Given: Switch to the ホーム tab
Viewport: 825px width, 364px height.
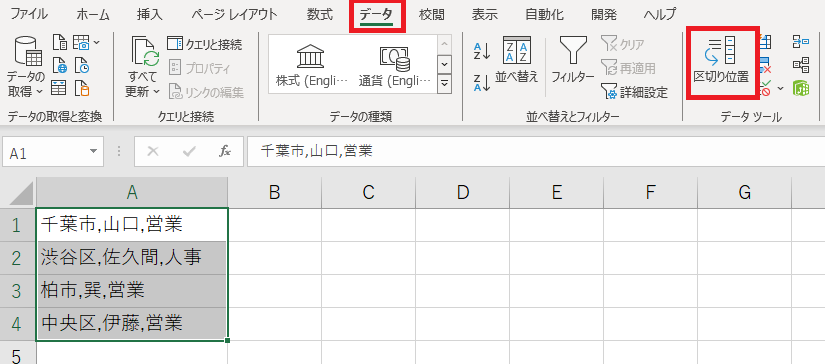Looking at the screenshot, I should 93,14.
